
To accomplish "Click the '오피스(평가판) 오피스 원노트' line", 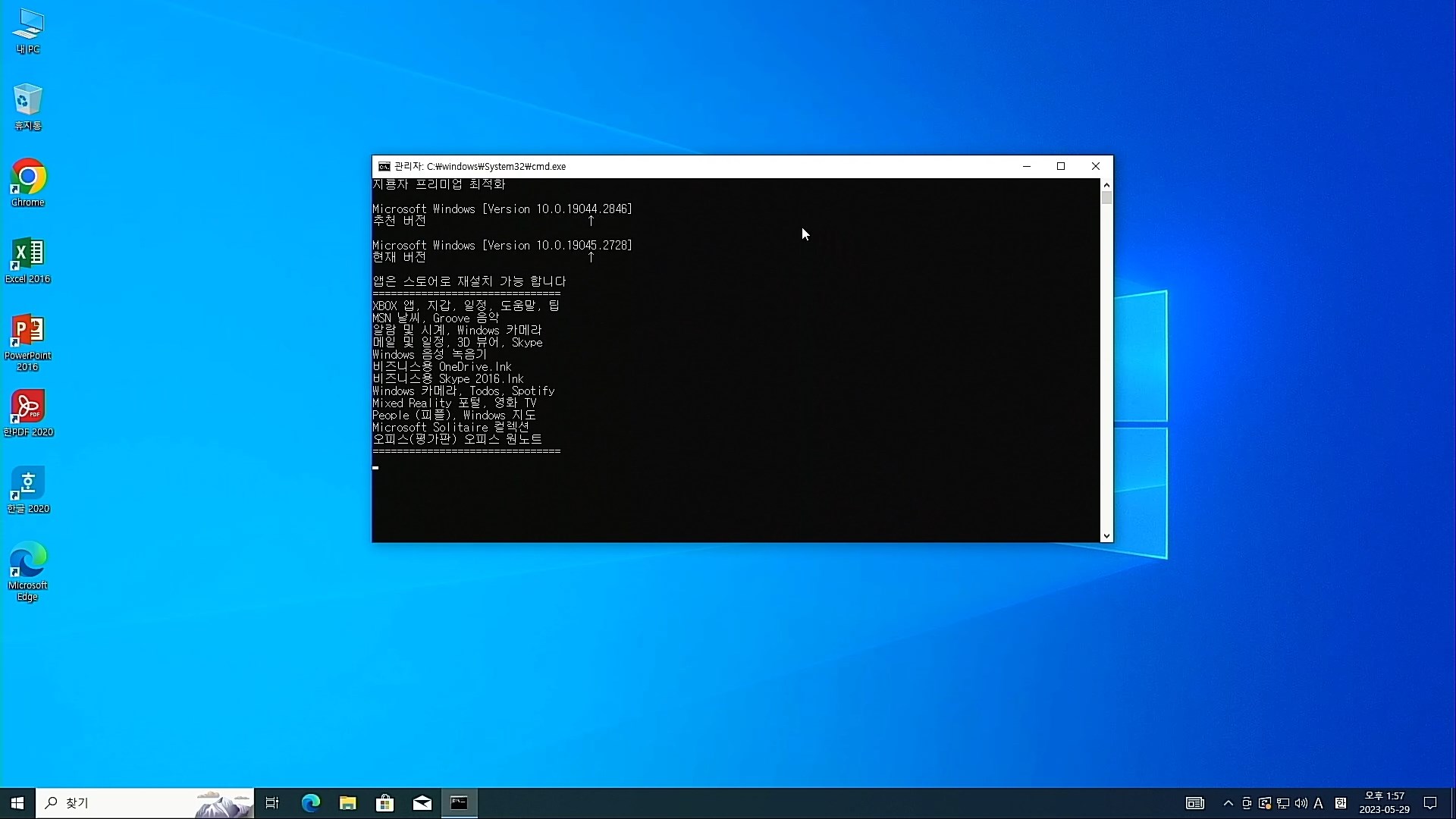I will click(x=457, y=439).
